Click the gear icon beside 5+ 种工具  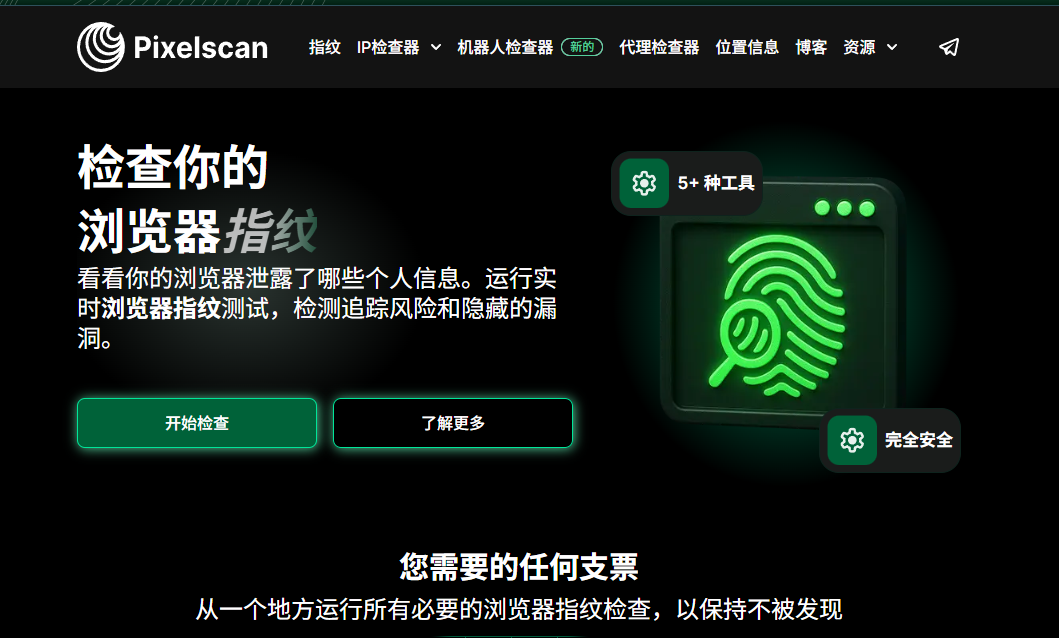(644, 183)
